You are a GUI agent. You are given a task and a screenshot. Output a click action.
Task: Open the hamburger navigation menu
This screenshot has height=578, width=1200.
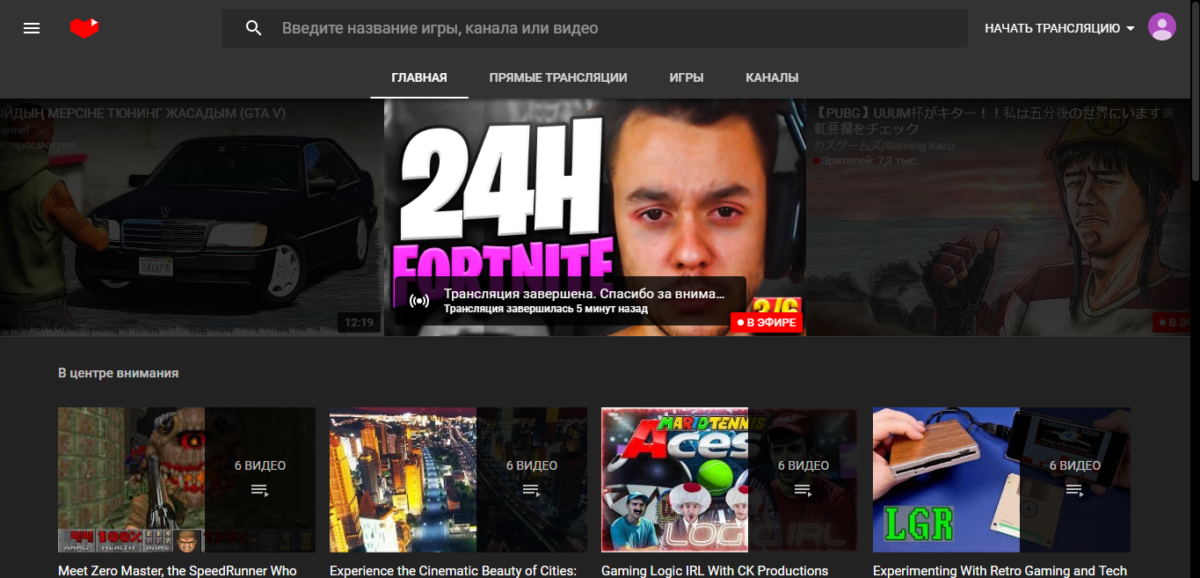[32, 28]
